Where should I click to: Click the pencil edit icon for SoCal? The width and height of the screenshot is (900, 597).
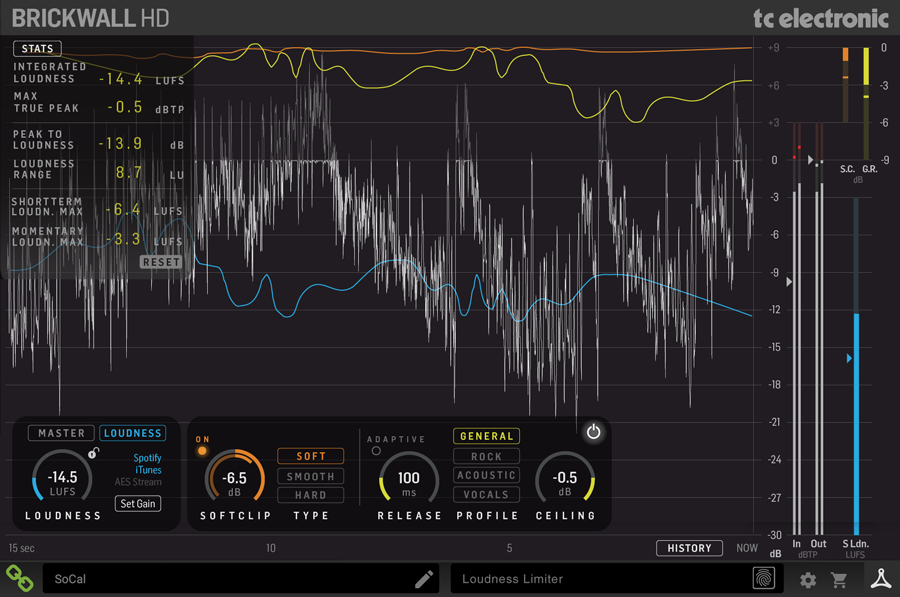(x=424, y=579)
